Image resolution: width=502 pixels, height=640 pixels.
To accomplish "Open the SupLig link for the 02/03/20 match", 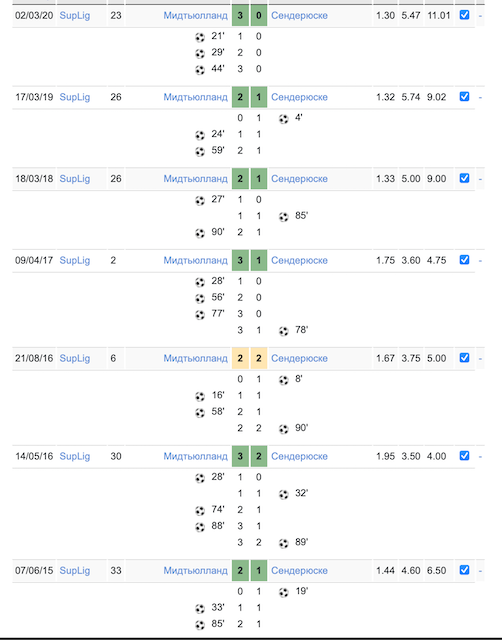I will [75, 16].
